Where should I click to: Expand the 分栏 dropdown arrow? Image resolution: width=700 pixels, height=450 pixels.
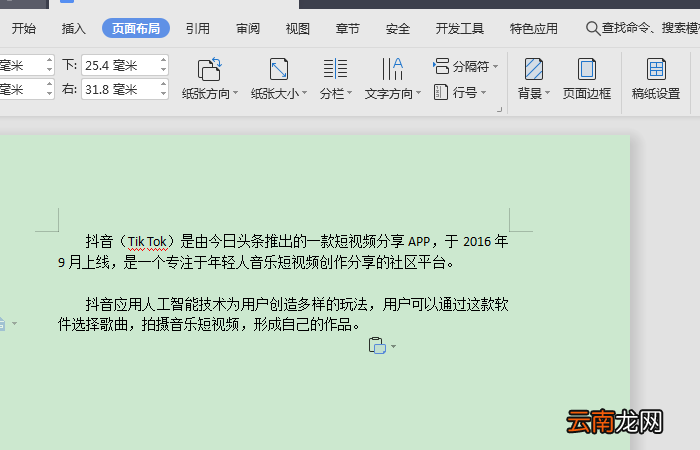click(350, 93)
